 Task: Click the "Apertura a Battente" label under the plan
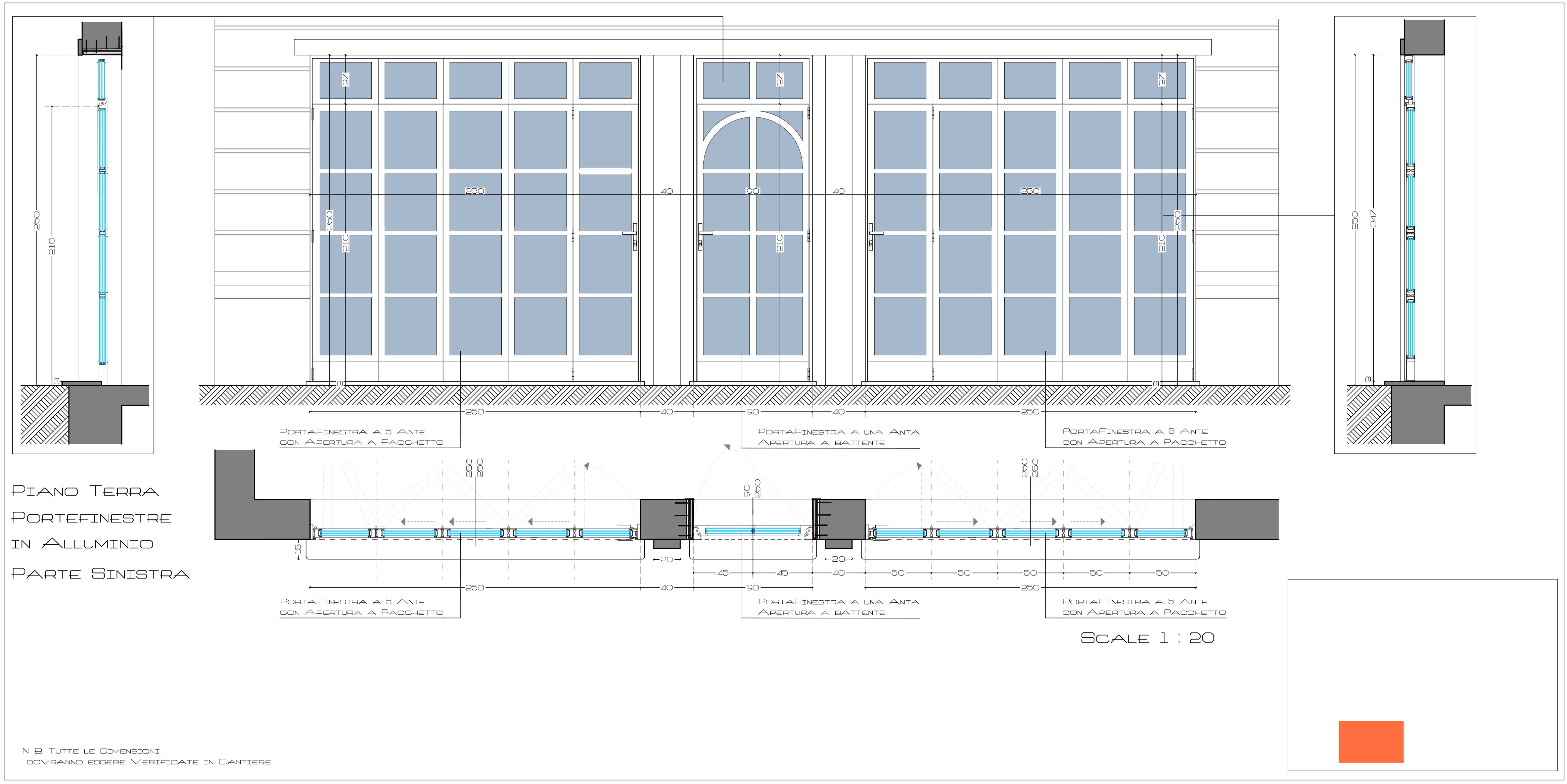click(x=821, y=612)
